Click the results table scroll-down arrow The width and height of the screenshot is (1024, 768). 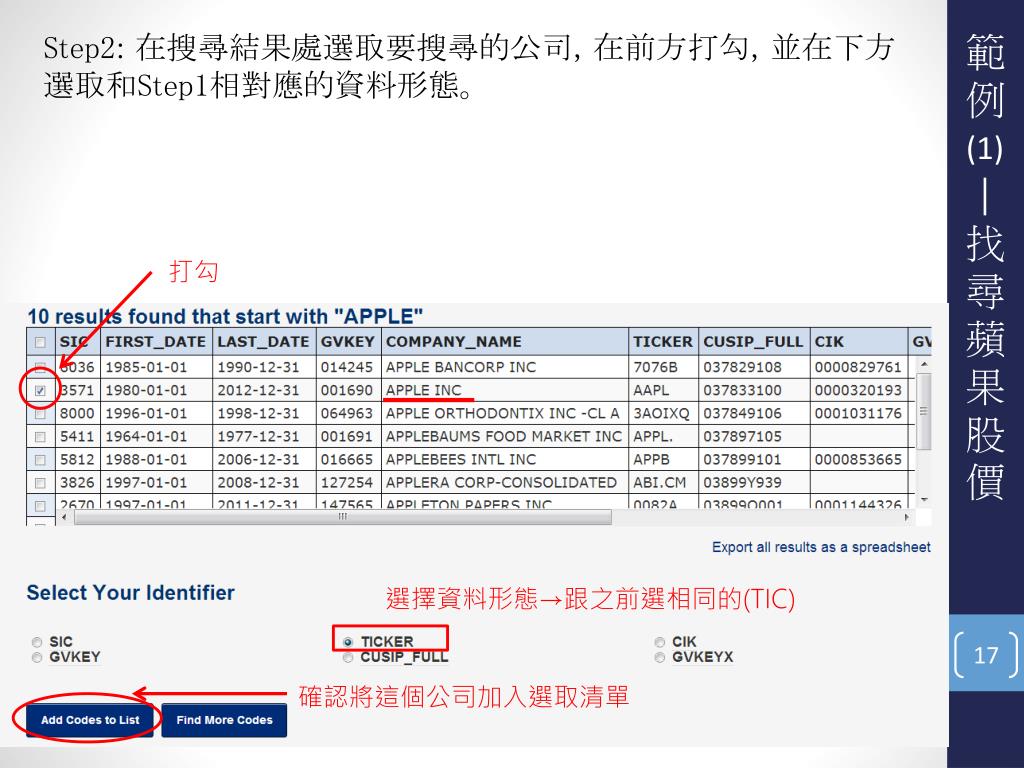[x=923, y=500]
